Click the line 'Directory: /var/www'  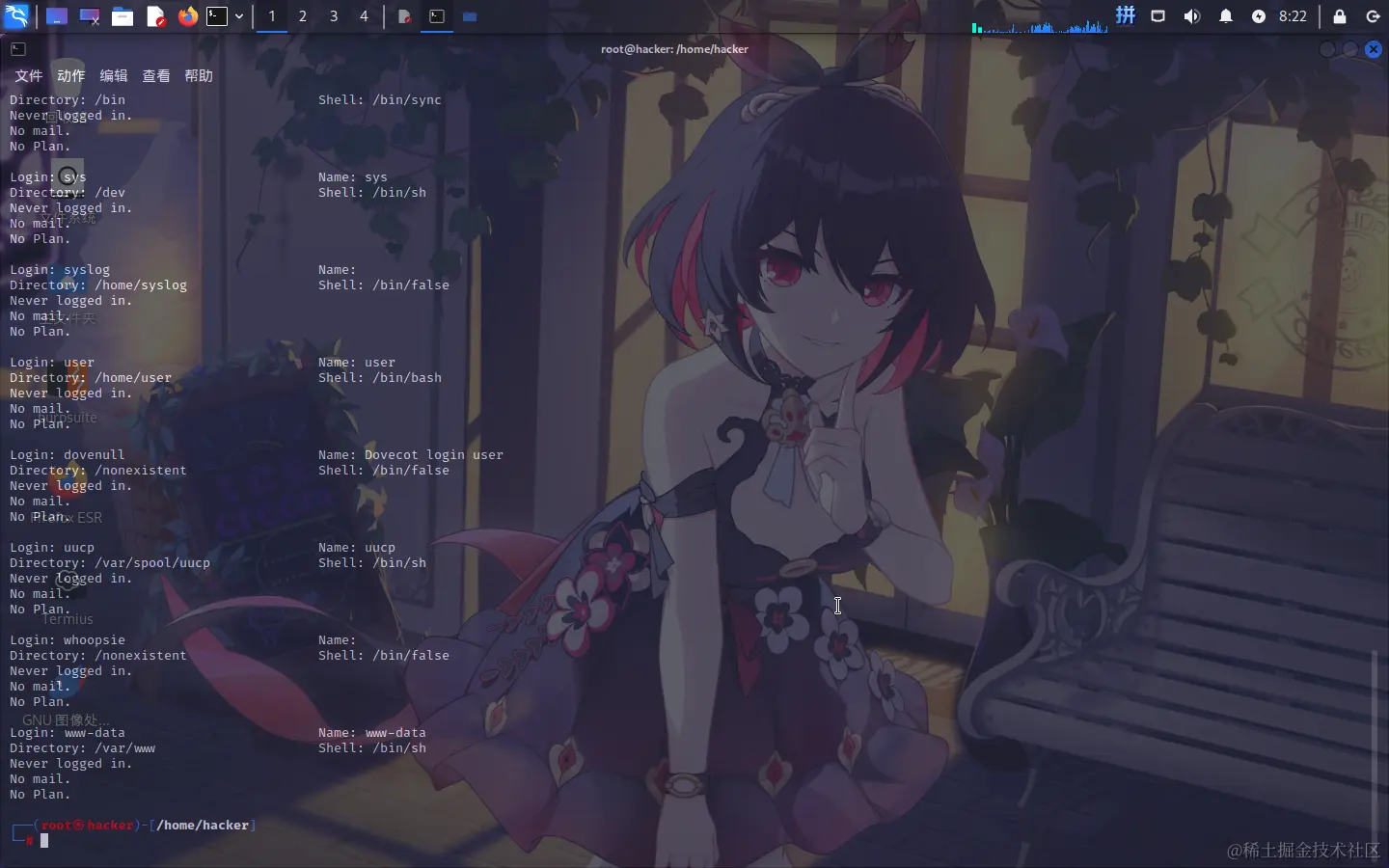tap(83, 748)
